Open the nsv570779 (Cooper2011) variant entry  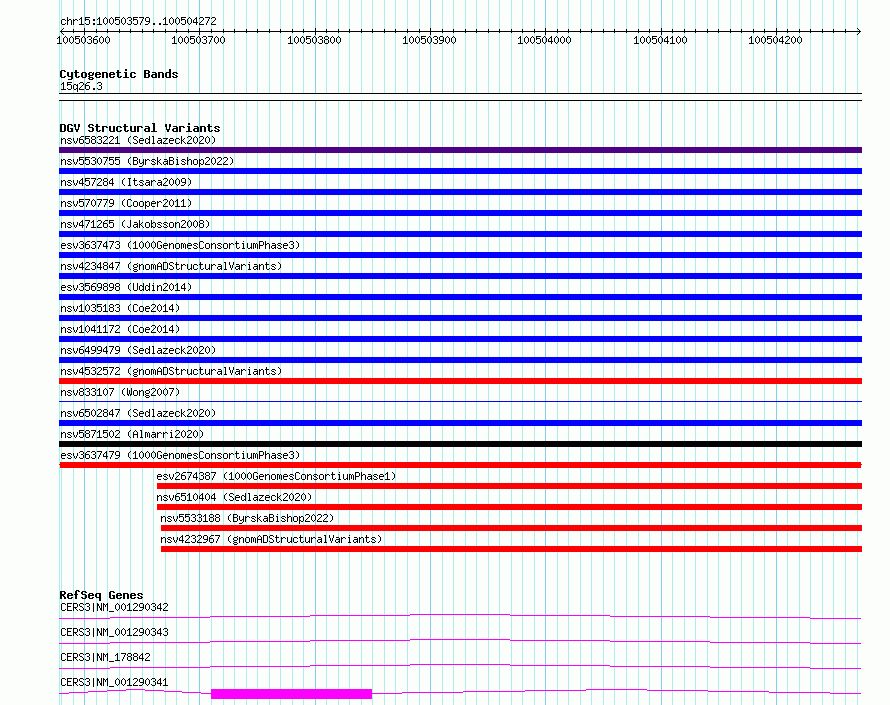[x=126, y=203]
